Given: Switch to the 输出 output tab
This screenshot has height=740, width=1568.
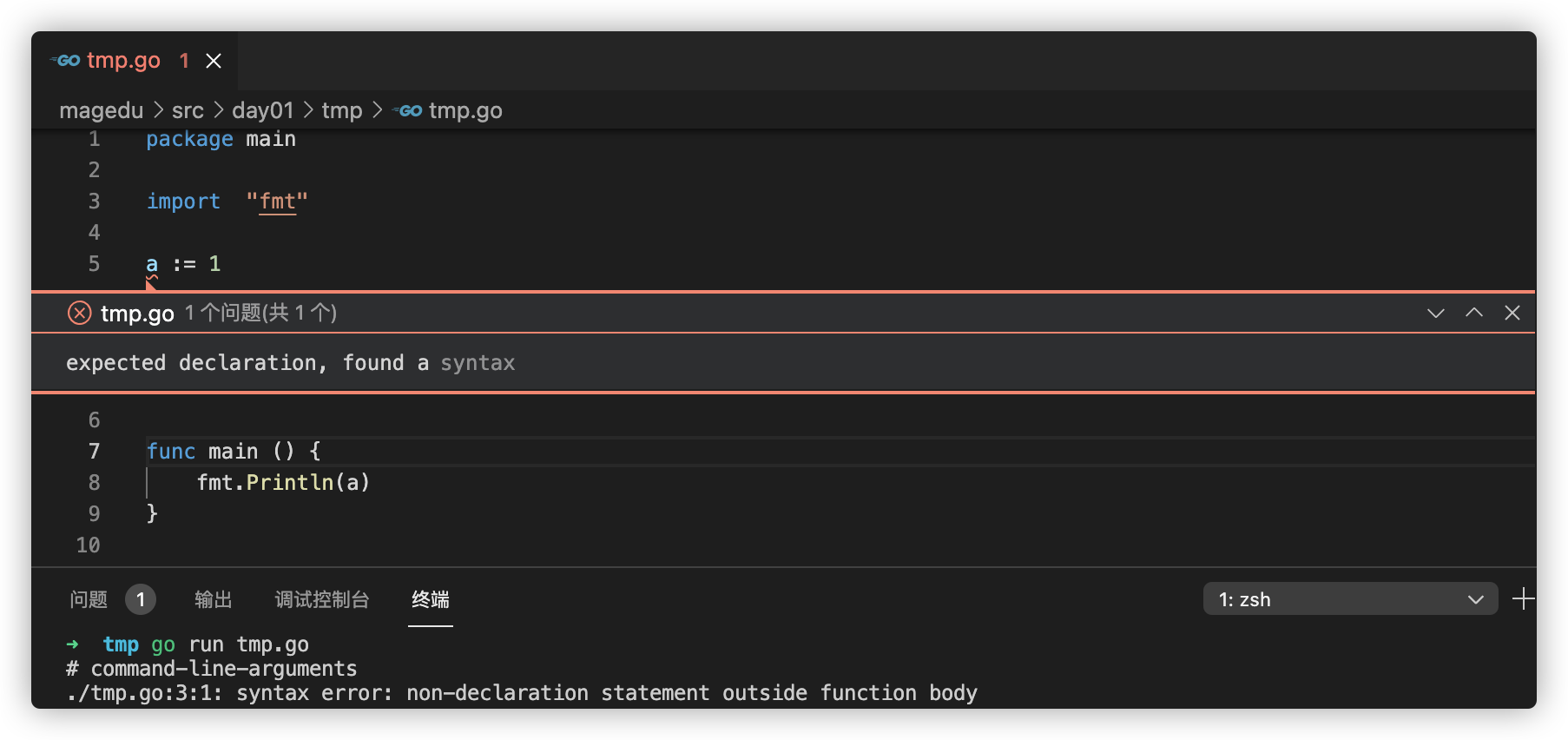Looking at the screenshot, I should tap(213, 599).
